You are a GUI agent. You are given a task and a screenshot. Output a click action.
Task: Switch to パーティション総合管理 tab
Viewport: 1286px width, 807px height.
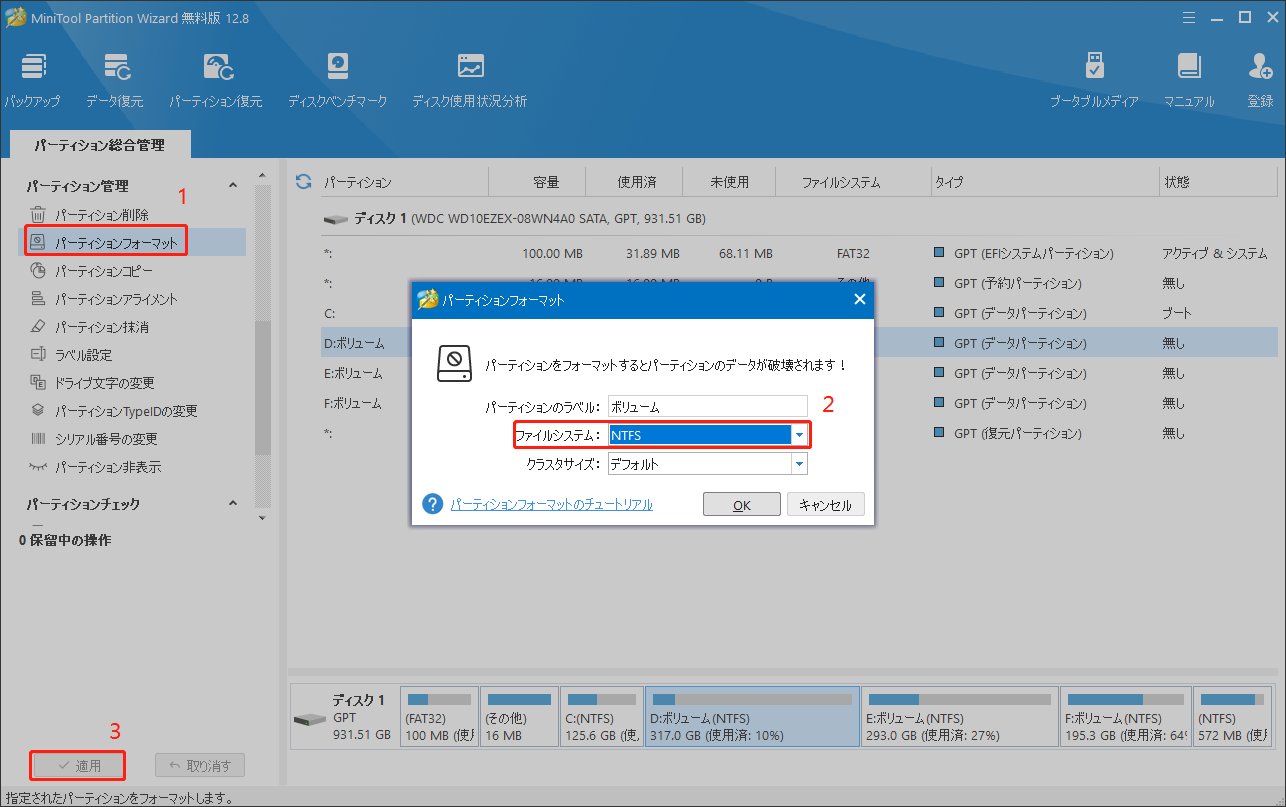click(x=100, y=145)
